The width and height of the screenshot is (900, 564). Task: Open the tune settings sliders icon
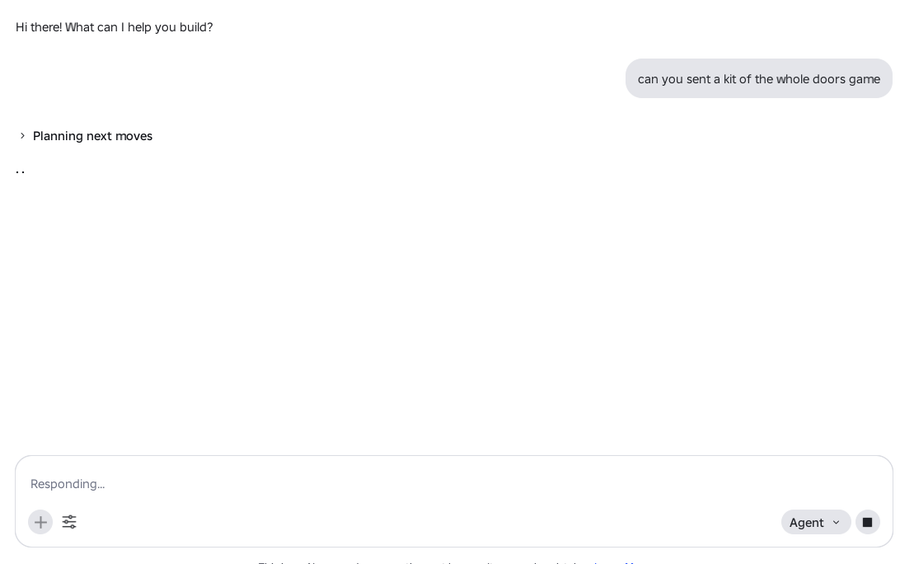pos(69,522)
